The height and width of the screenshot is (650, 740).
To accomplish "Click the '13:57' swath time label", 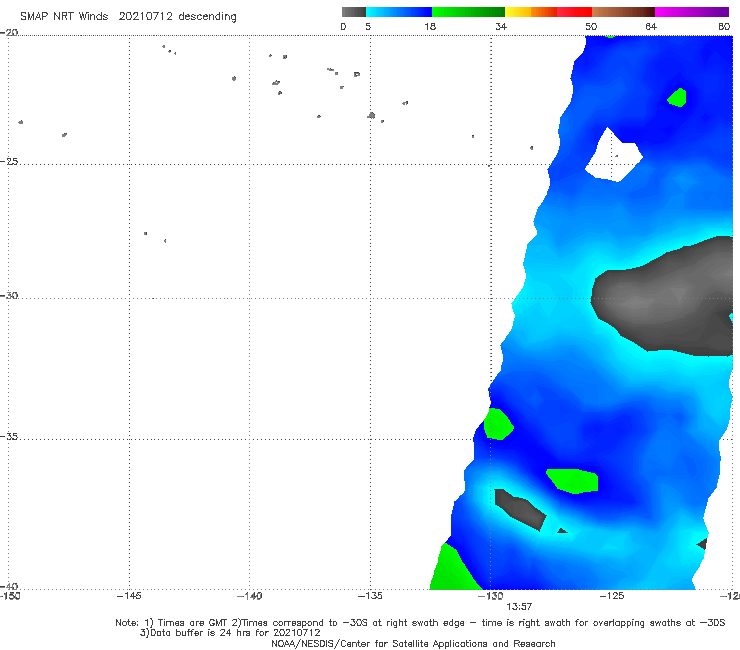I will [519, 607].
